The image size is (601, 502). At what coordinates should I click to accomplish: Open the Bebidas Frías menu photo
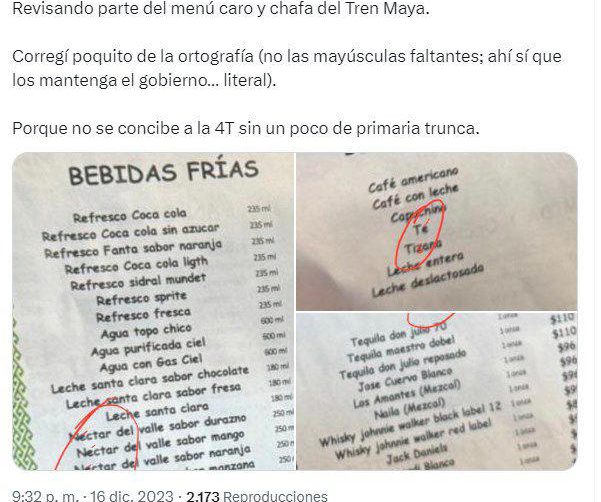coord(154,311)
